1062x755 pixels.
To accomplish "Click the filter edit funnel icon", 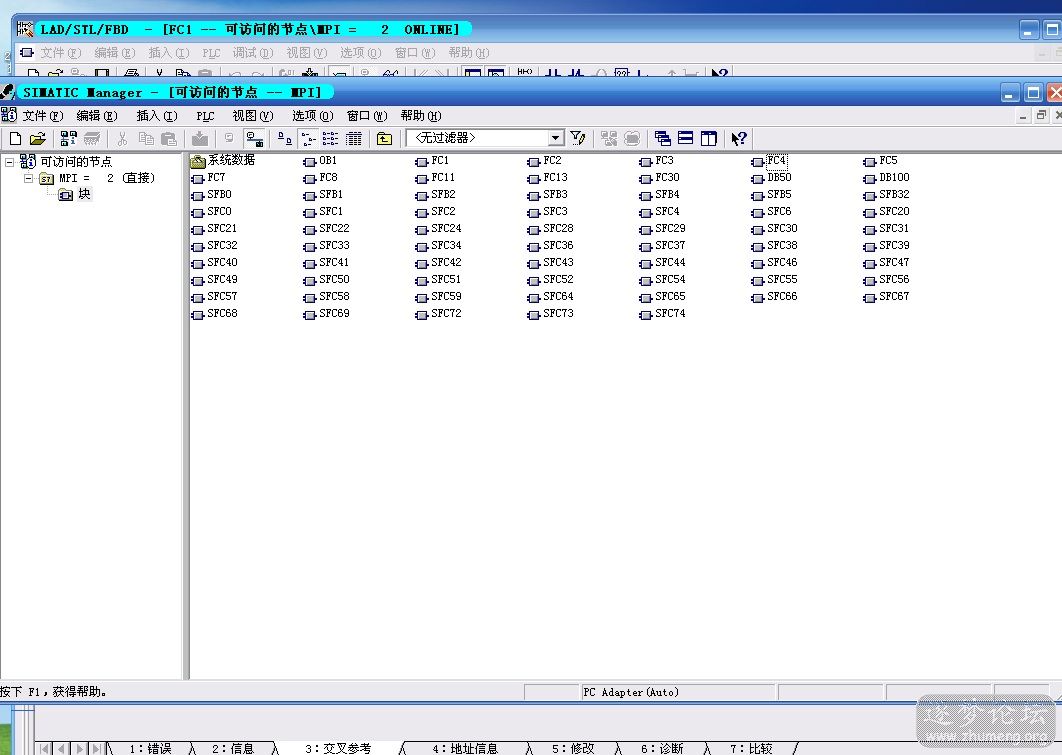I will [578, 138].
